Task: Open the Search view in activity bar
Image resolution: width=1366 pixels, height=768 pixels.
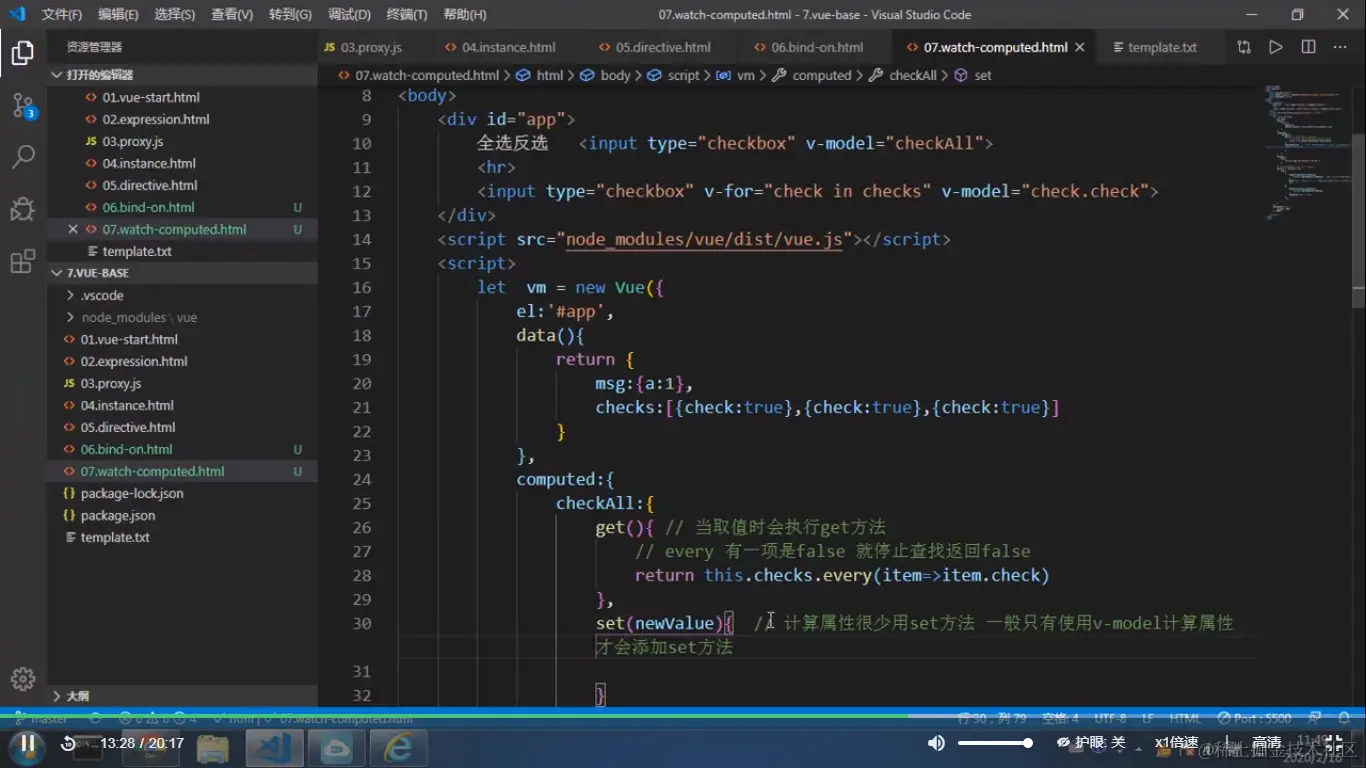Action: 23,157
